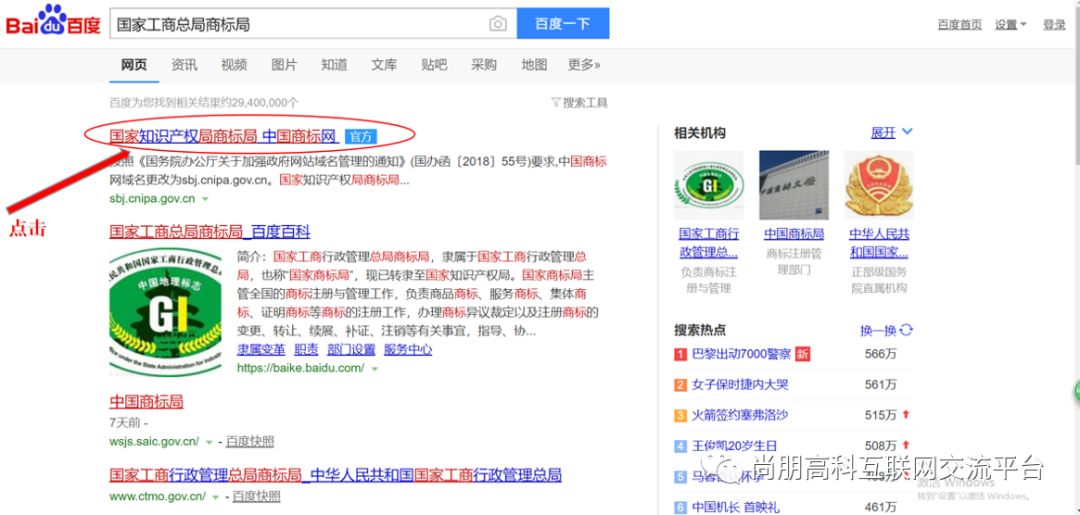Expand wsjs.saic.gov.cn result arrow
Viewport: 1080px width, 515px height.
(x=208, y=441)
